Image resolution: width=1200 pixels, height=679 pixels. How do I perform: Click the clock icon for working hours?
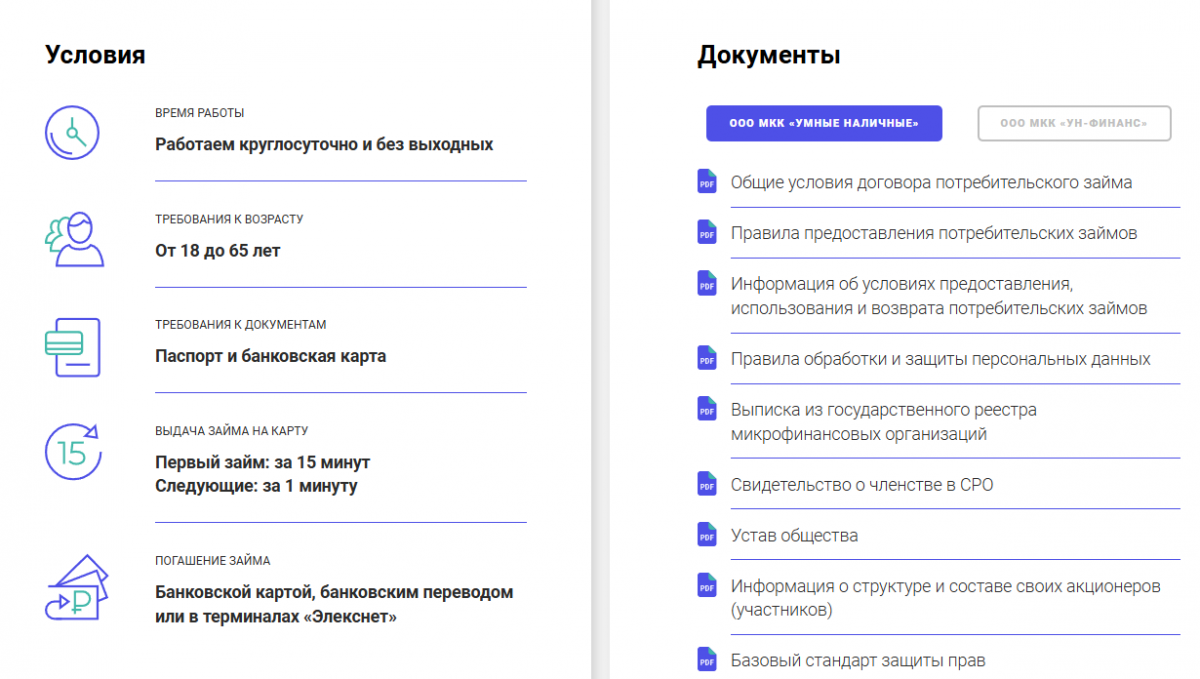coord(73,131)
